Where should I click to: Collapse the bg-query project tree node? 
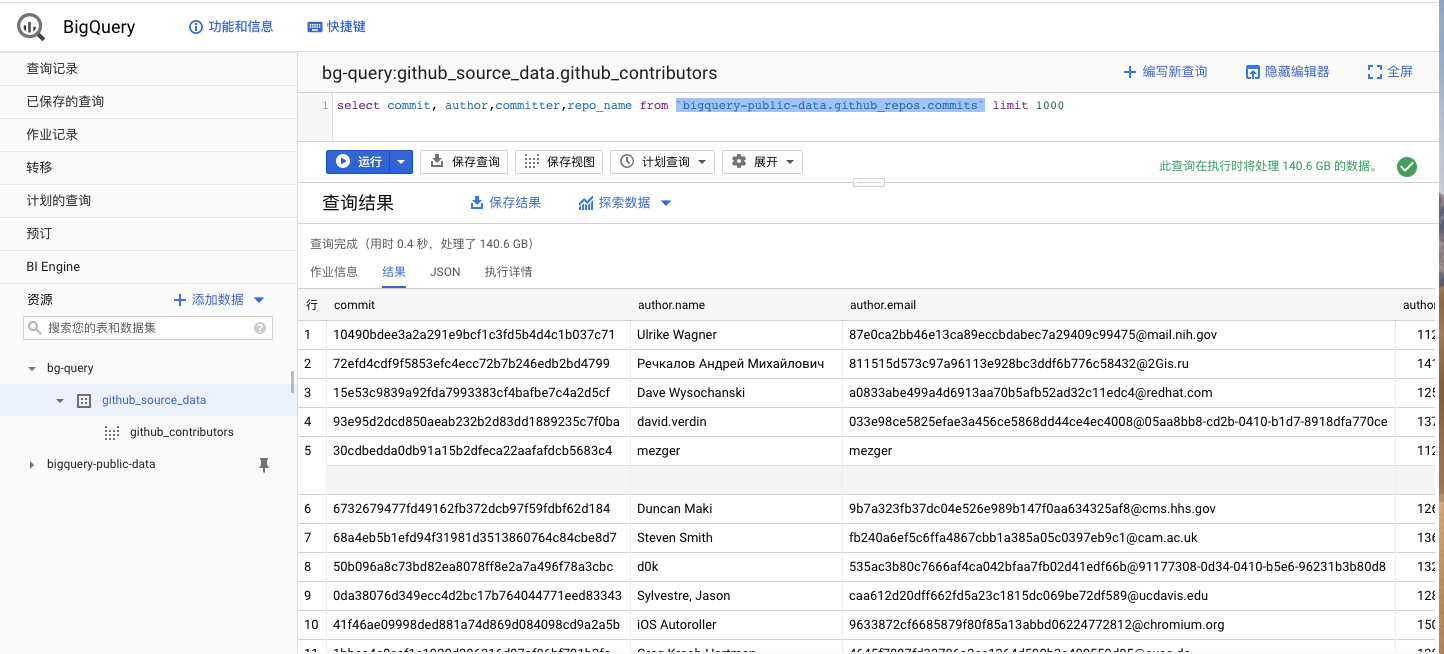click(x=32, y=369)
